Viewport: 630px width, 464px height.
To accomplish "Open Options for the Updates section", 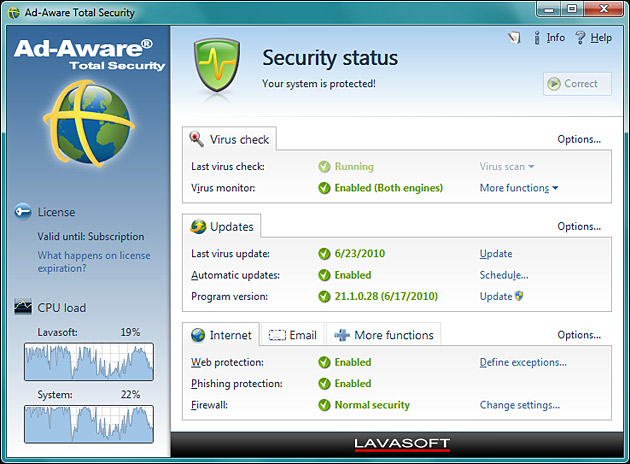I will click(x=579, y=227).
